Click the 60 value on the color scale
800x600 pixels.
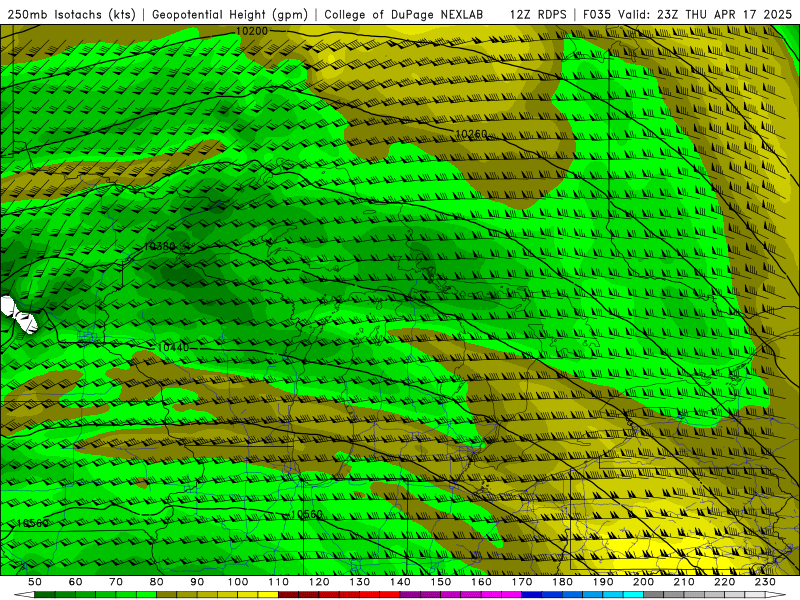click(x=75, y=582)
